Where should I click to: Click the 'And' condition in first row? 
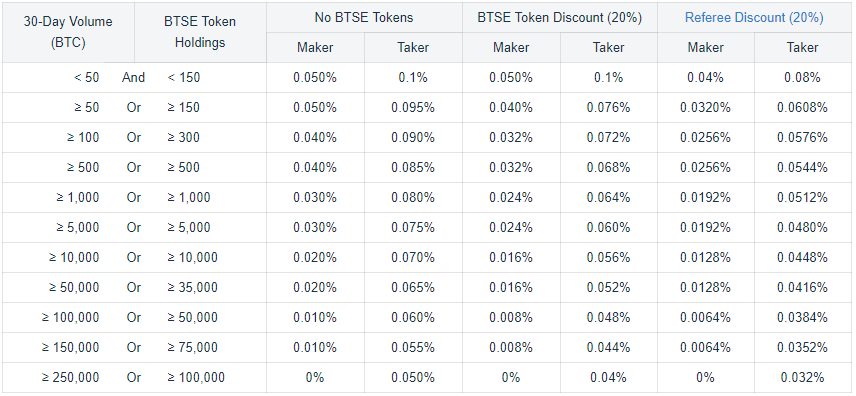point(133,78)
